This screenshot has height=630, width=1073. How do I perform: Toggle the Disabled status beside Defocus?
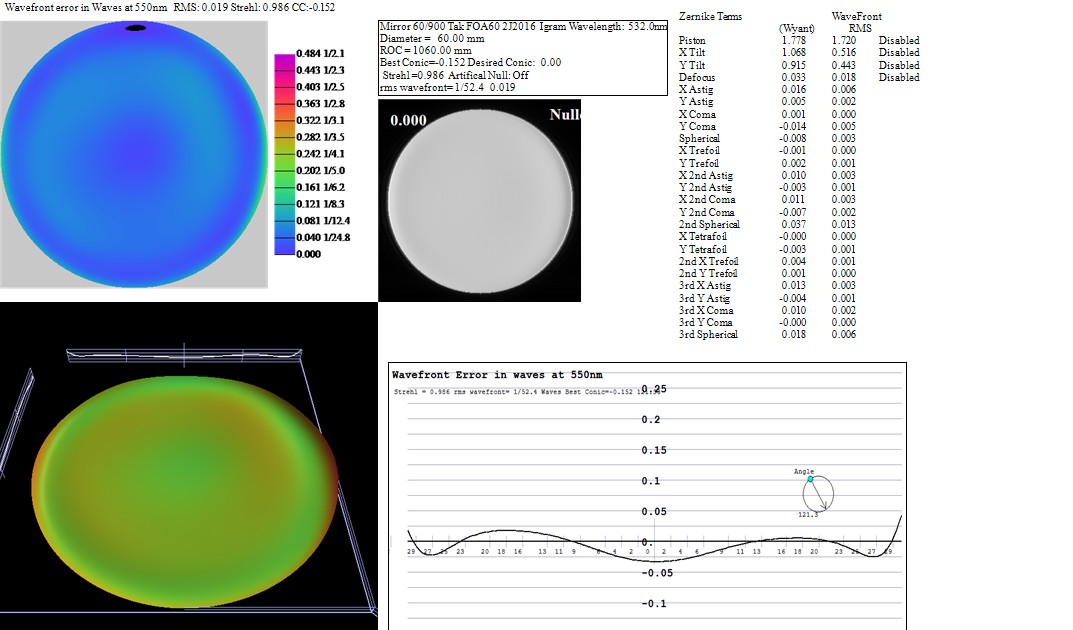point(898,78)
